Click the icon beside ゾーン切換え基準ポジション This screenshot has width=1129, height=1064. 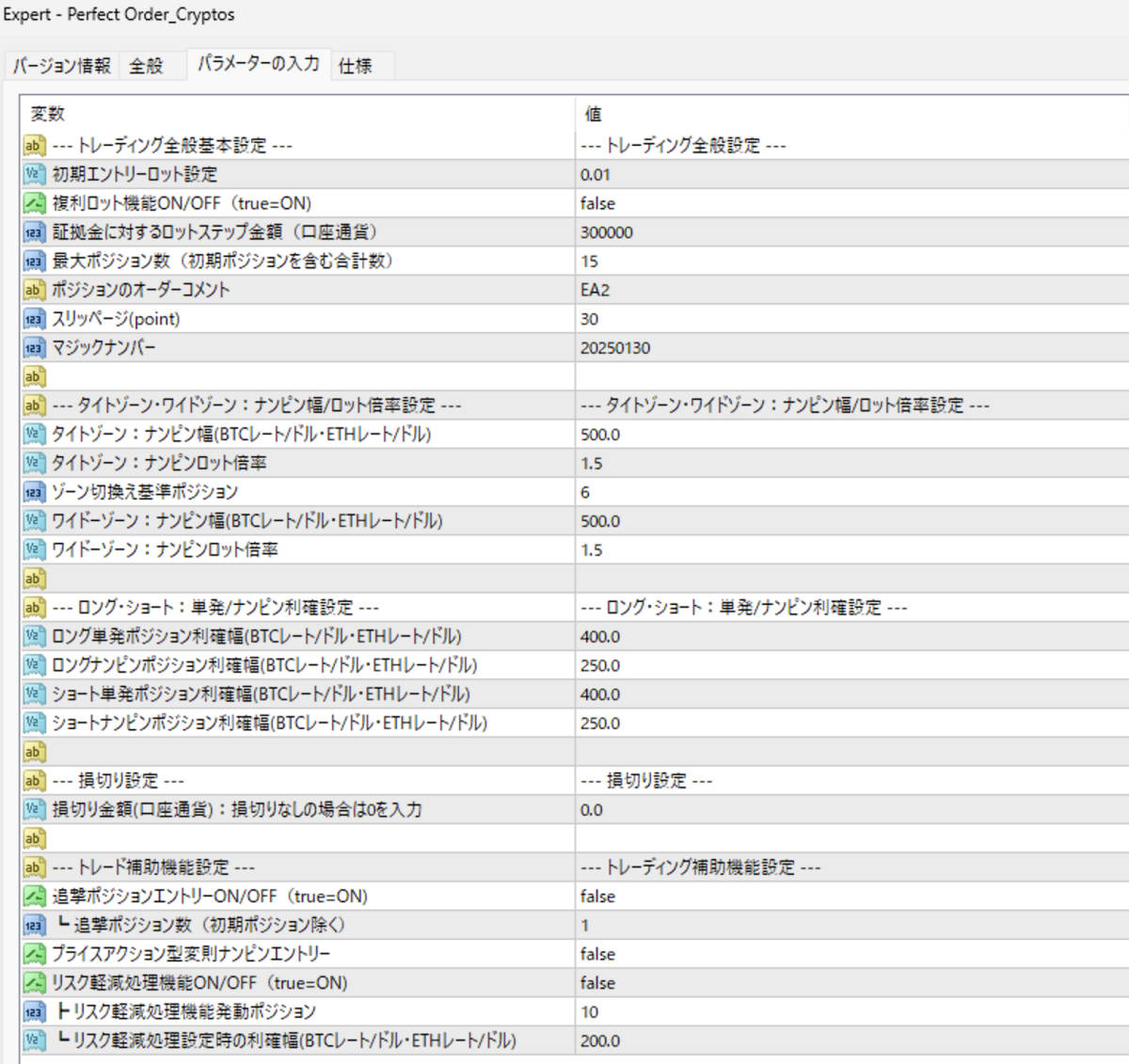point(34,492)
